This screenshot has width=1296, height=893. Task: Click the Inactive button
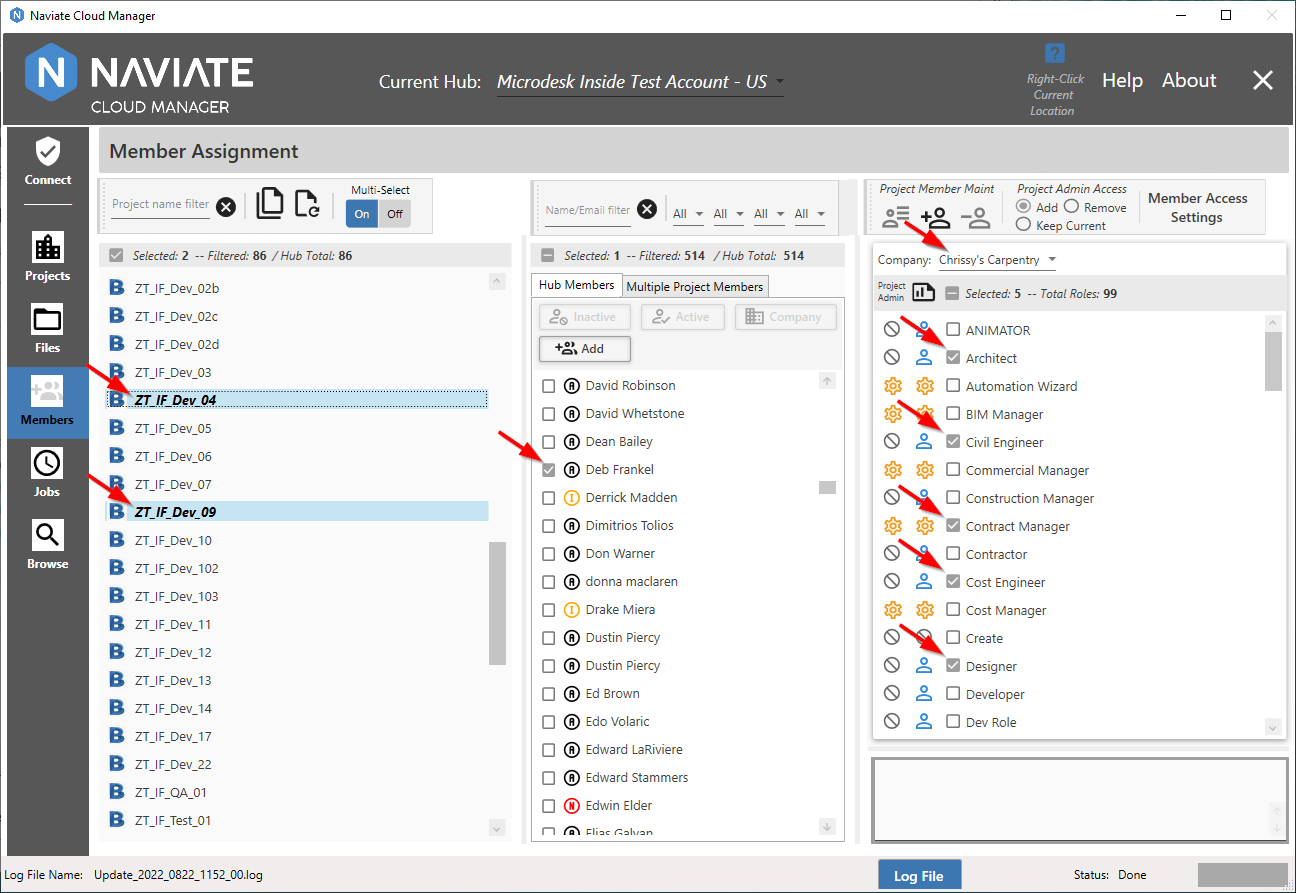tap(585, 317)
